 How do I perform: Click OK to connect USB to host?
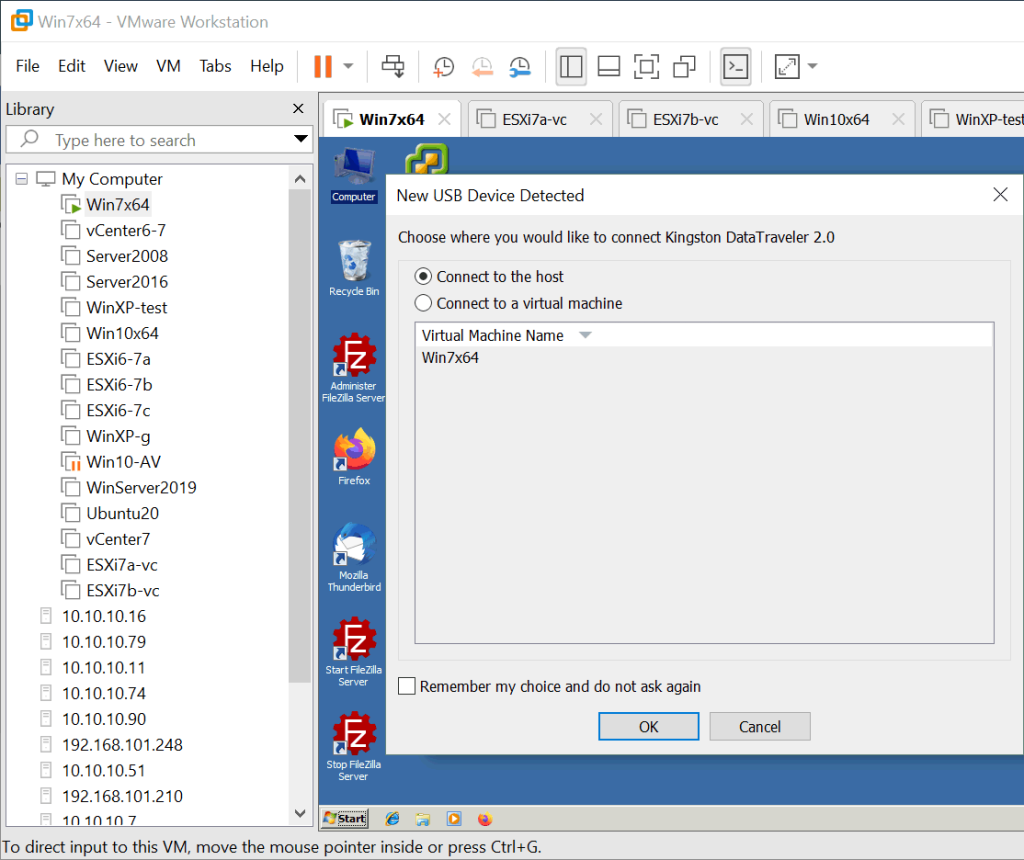(x=648, y=726)
